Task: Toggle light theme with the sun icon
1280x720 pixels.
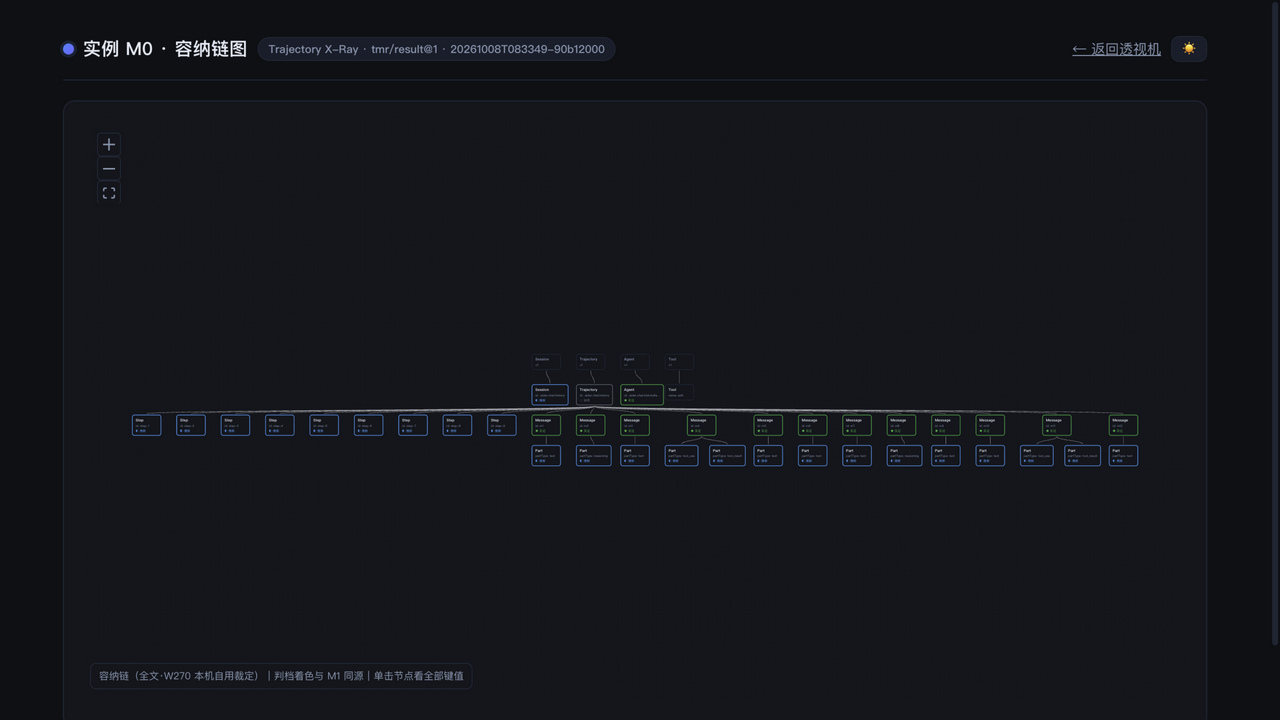Action: point(1189,49)
